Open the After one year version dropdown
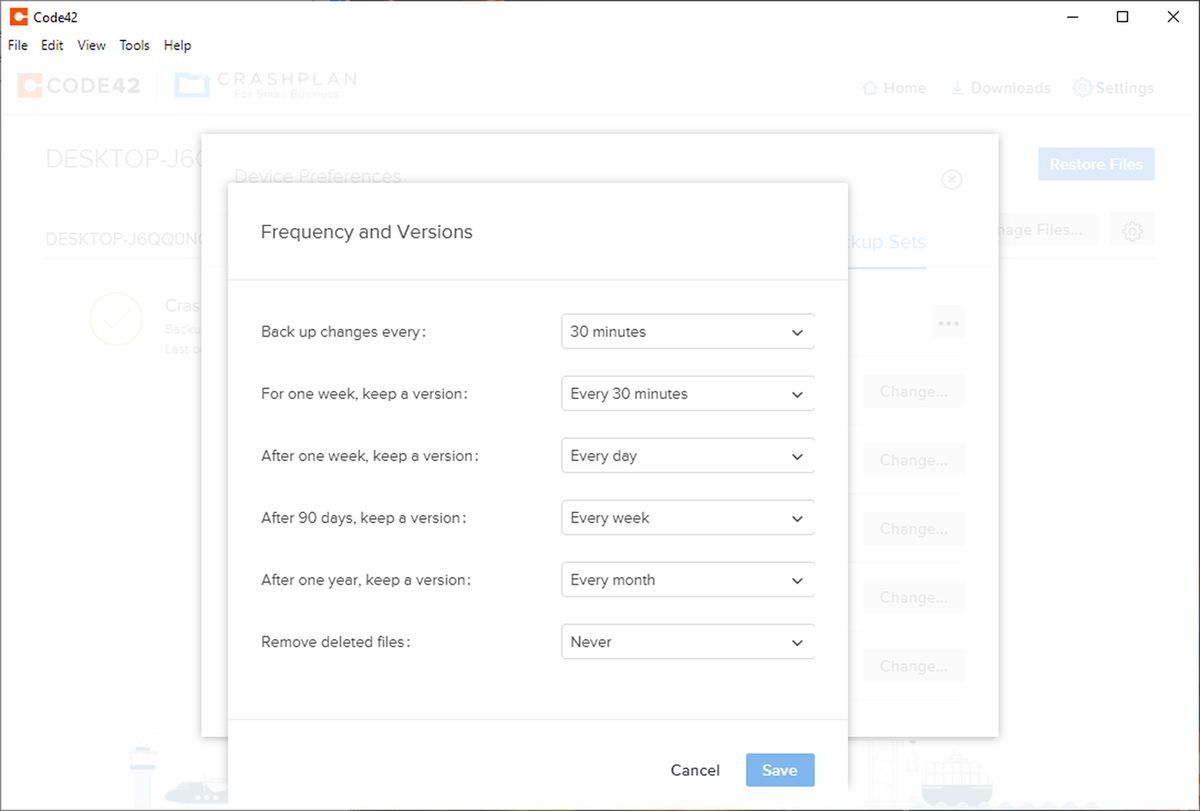Viewport: 1200px width, 811px height. pyautogui.click(x=687, y=579)
